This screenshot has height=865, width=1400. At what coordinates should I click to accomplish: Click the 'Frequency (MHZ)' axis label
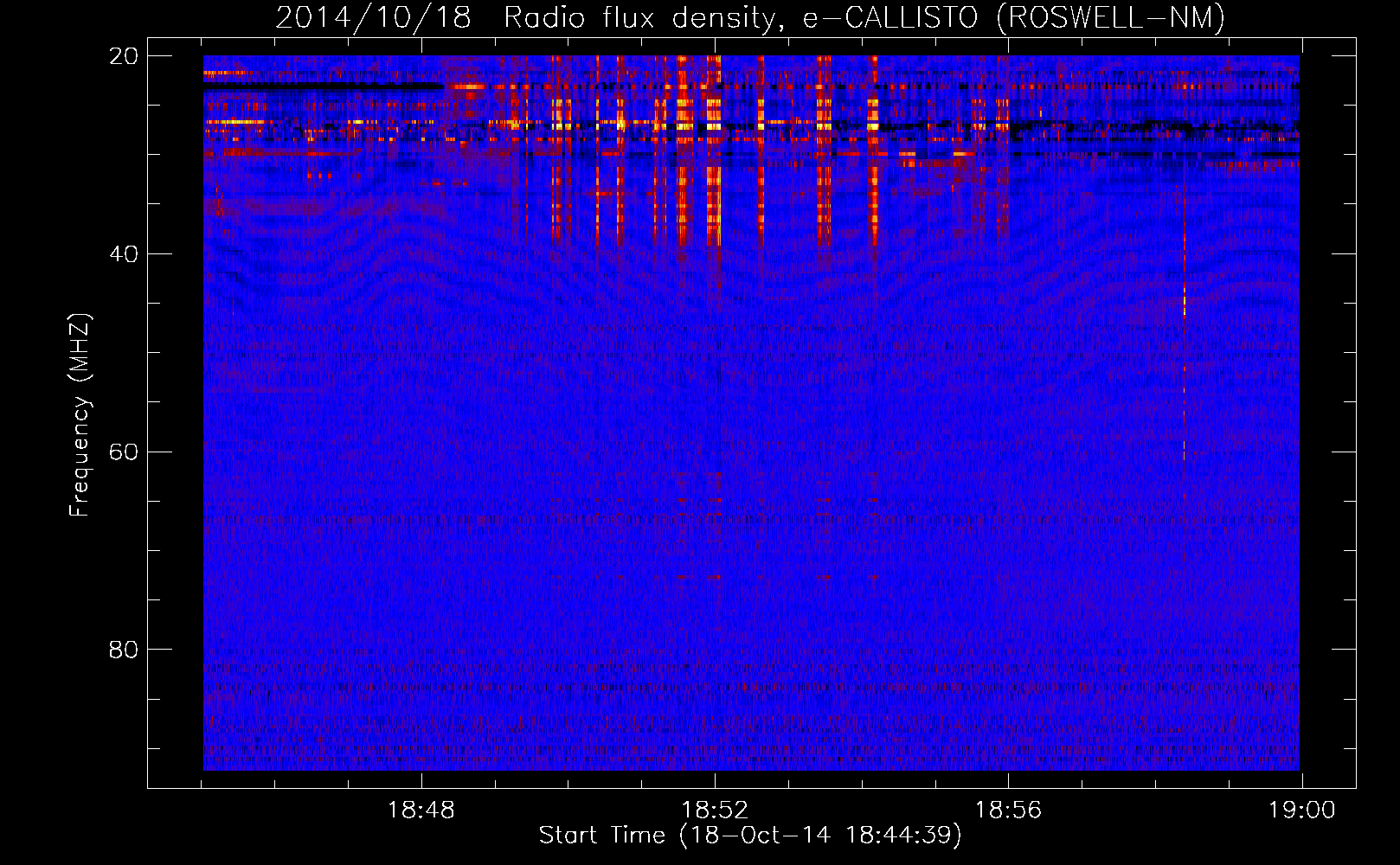tap(80, 415)
